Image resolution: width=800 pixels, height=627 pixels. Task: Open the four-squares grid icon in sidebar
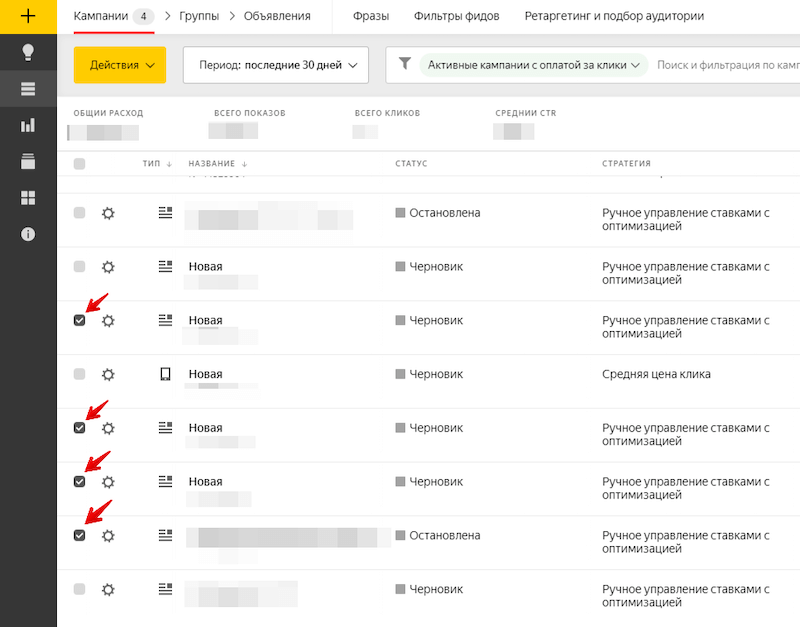tap(28, 197)
